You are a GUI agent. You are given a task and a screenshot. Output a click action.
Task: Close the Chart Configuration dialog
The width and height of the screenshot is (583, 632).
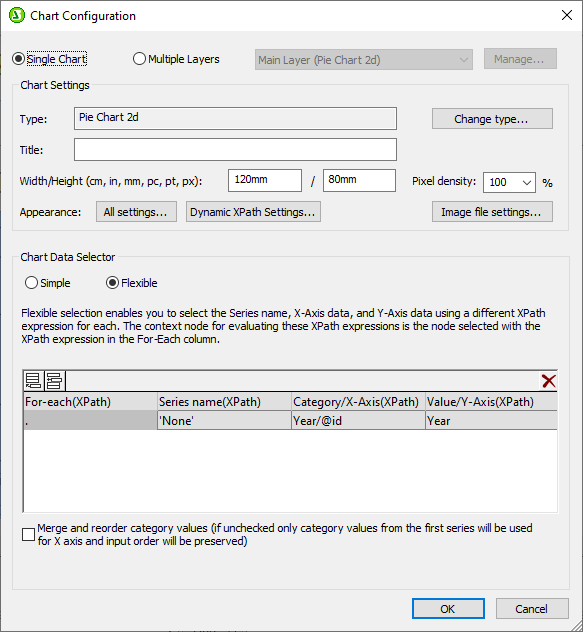pyautogui.click(x=566, y=15)
